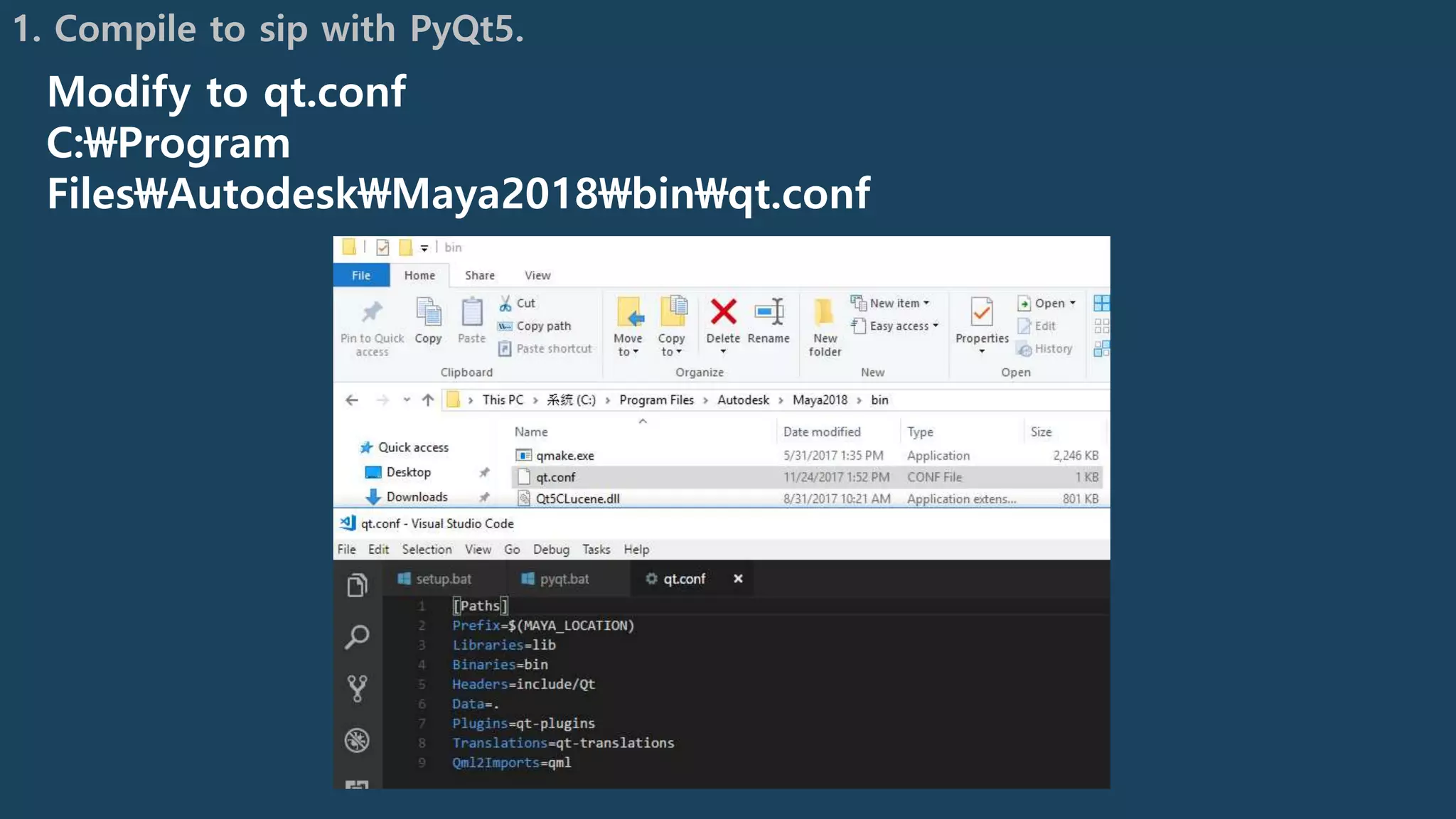Switch to Explorer's View ribbon tab
1456x819 pixels.
537,275
